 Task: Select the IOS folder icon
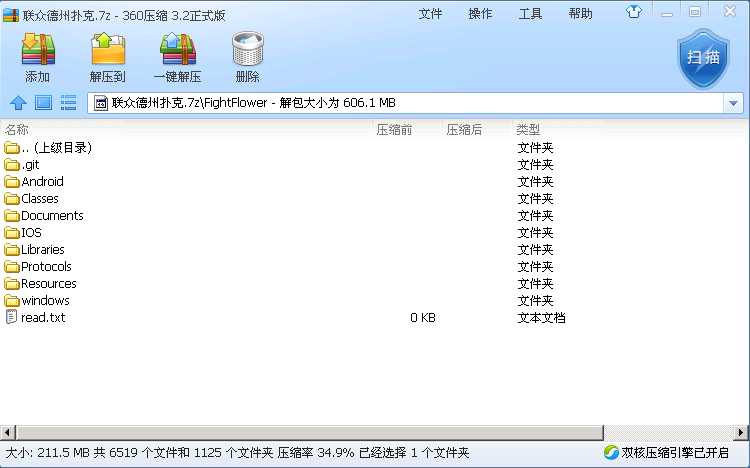point(11,233)
